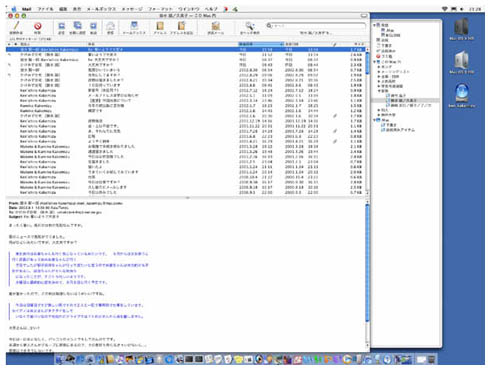Open search field magnifier options
The image size is (490, 370).
(x=269, y=25)
